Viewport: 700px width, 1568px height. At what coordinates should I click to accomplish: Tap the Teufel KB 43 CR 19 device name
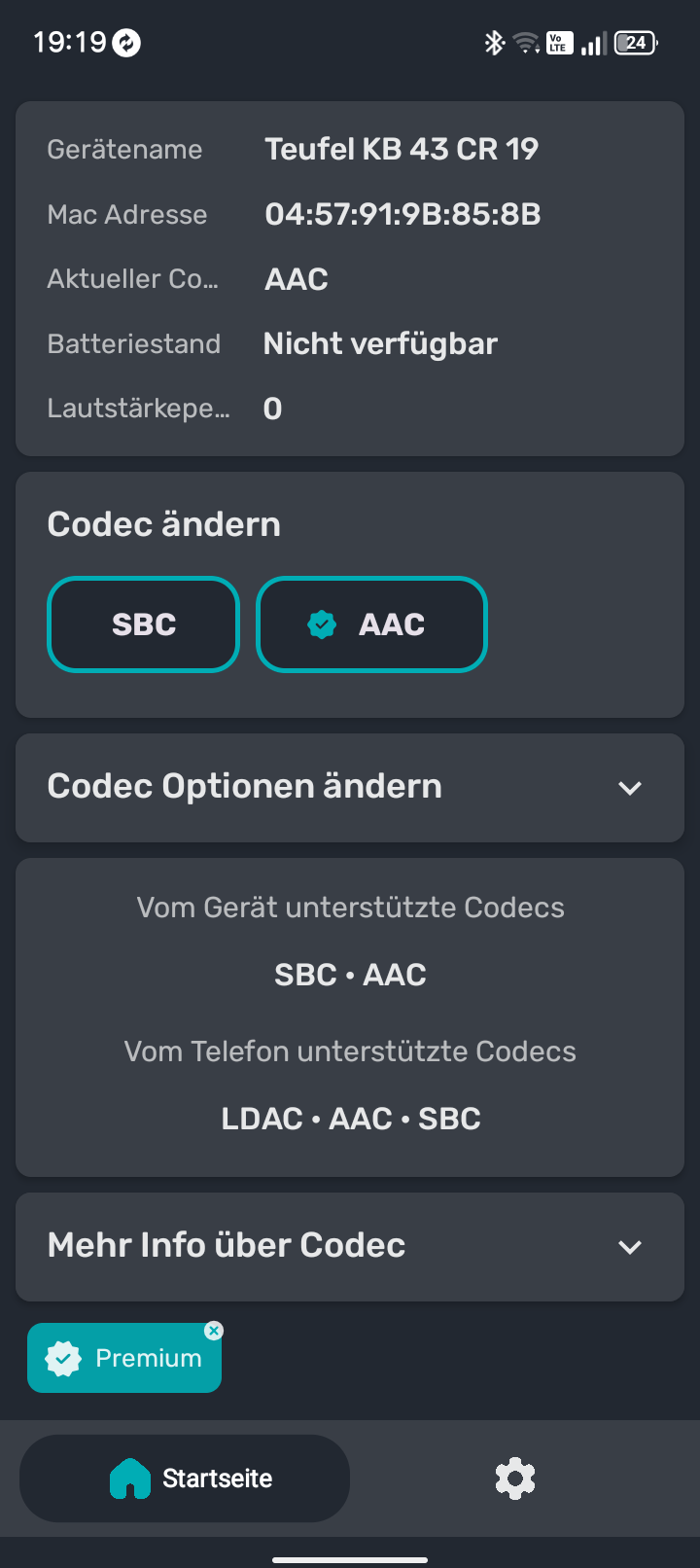(402, 149)
